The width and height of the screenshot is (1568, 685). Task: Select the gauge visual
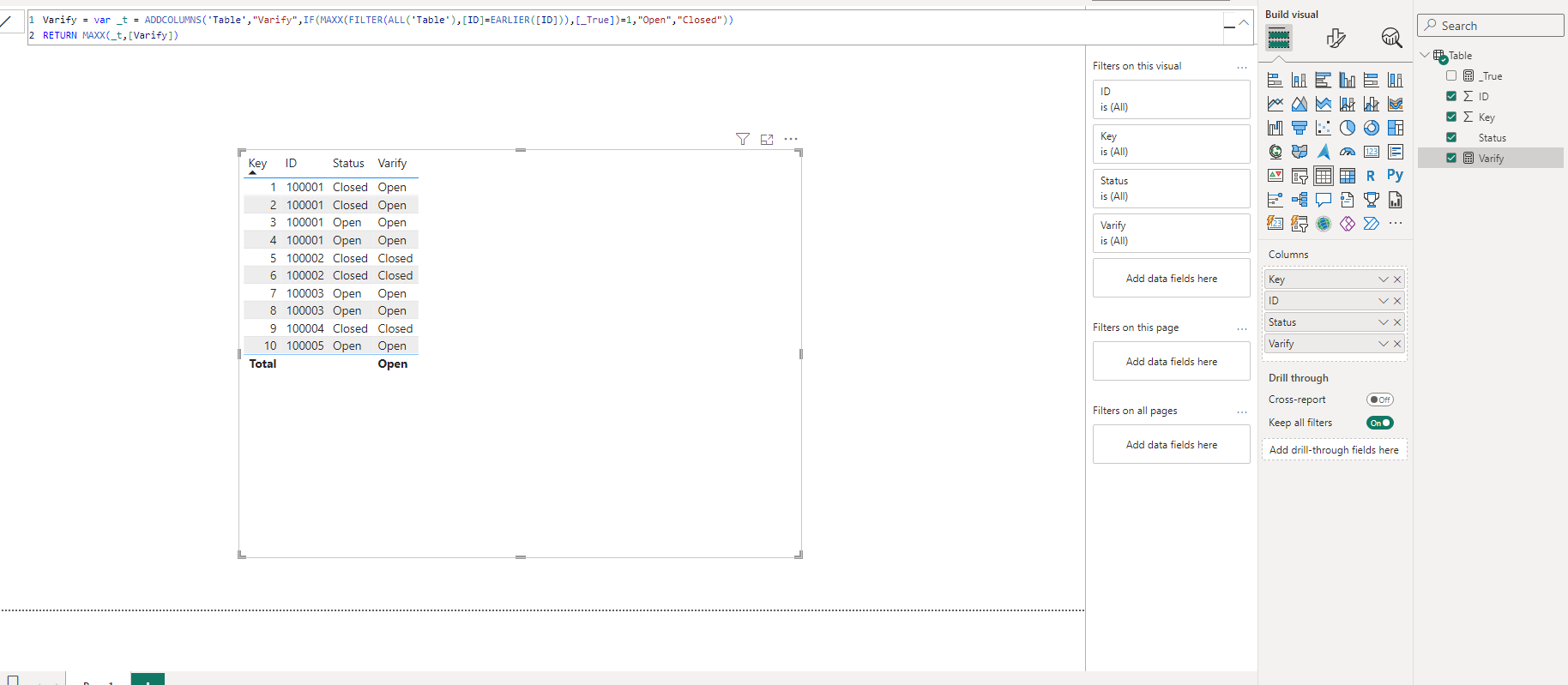1348,152
